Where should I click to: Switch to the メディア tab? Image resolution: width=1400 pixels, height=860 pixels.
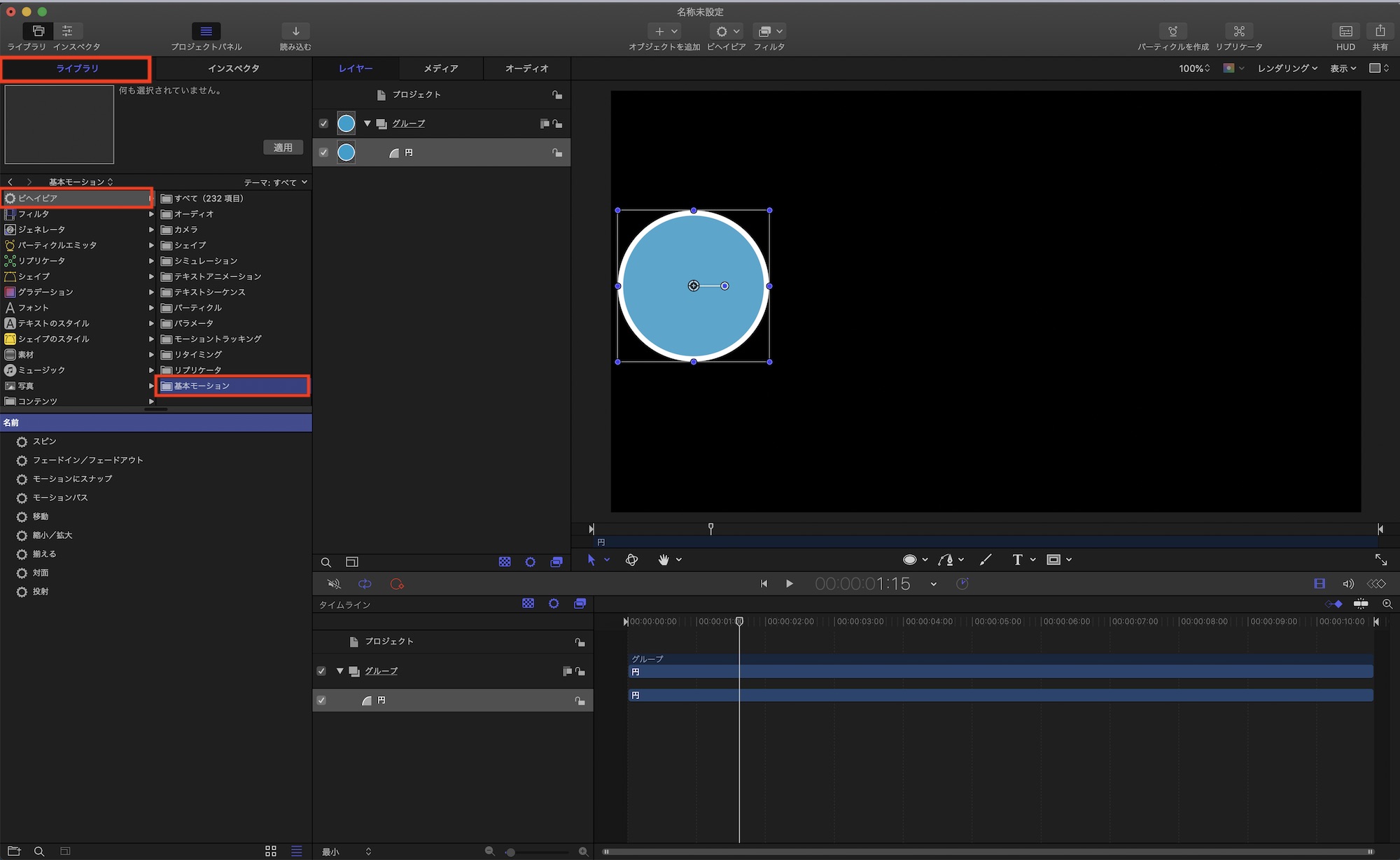[x=440, y=69]
